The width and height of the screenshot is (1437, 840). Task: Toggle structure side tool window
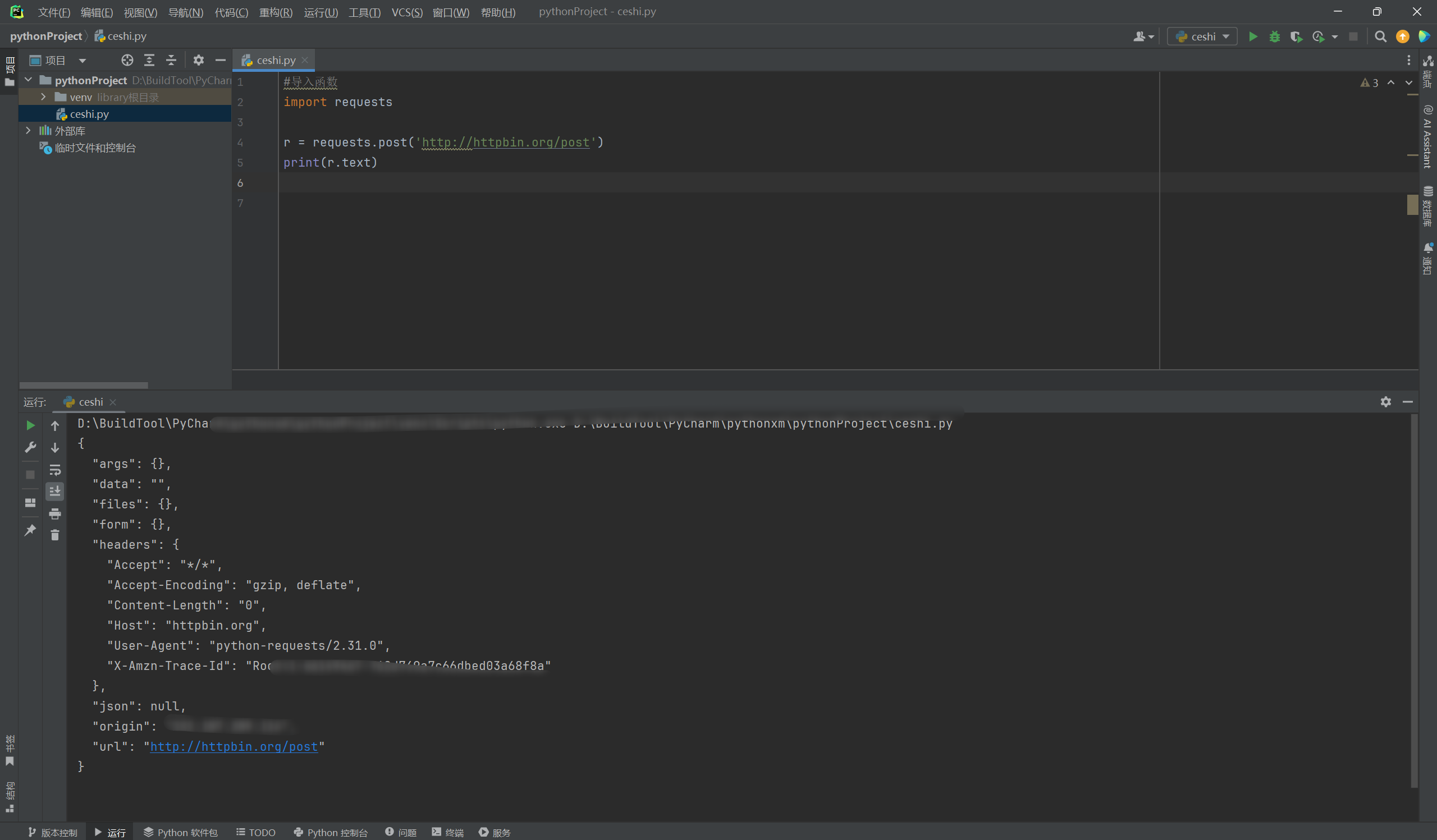pyautogui.click(x=10, y=797)
